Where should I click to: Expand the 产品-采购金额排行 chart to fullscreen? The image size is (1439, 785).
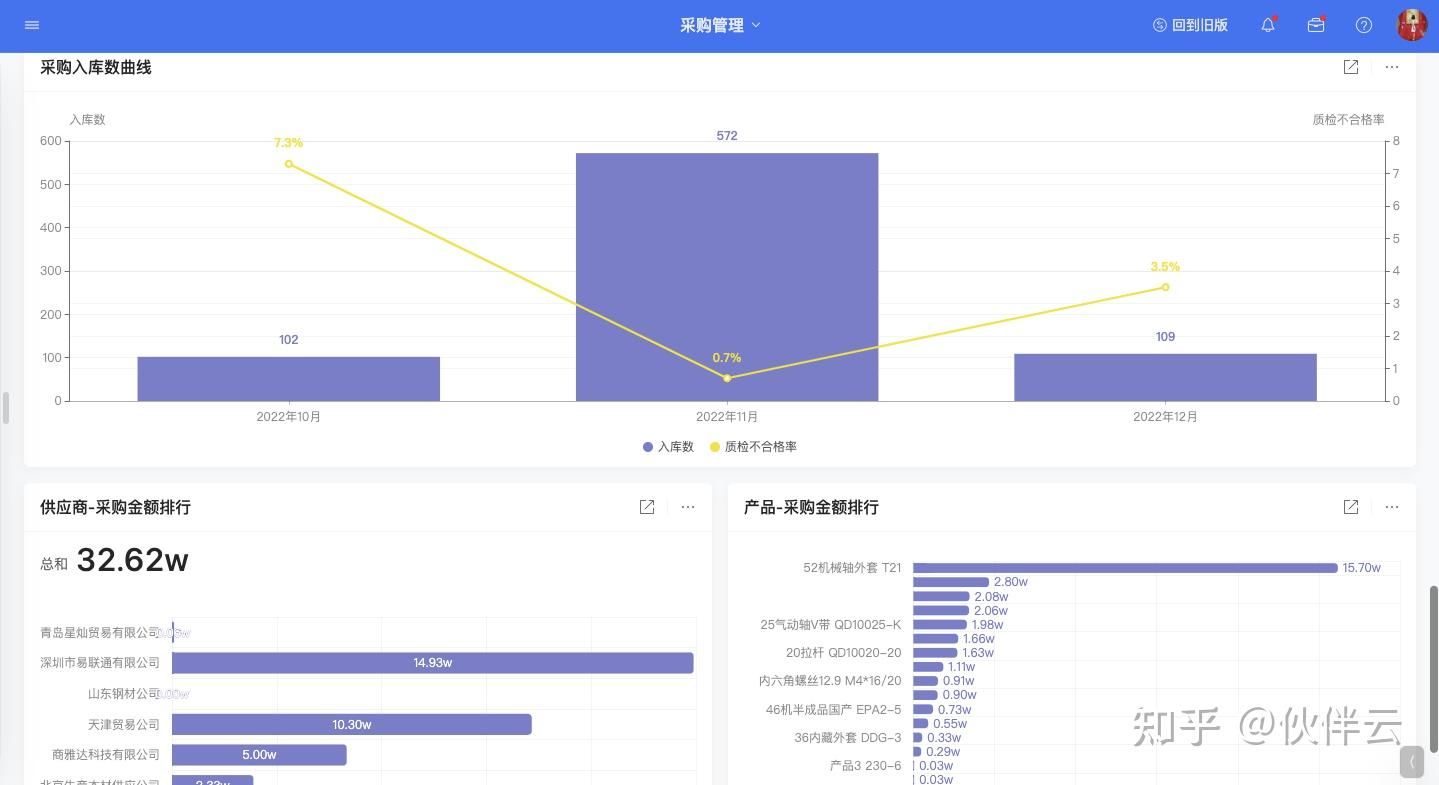tap(1351, 507)
